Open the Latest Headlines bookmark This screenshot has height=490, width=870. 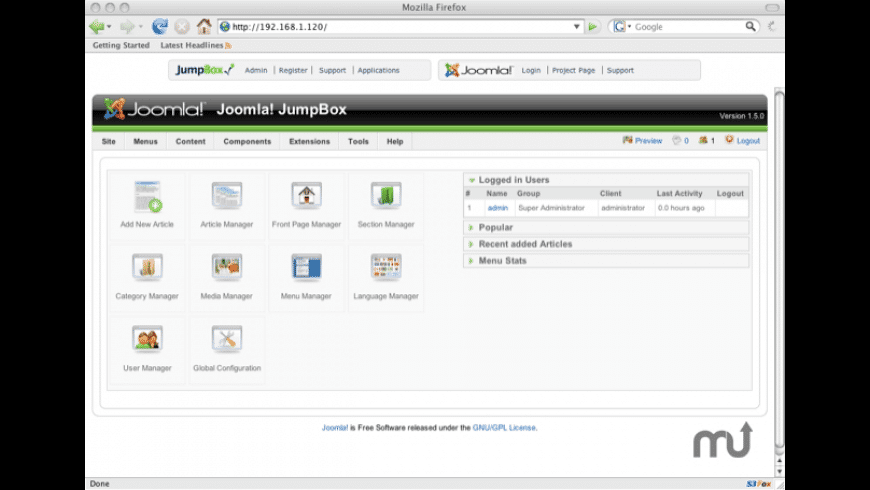pos(192,46)
